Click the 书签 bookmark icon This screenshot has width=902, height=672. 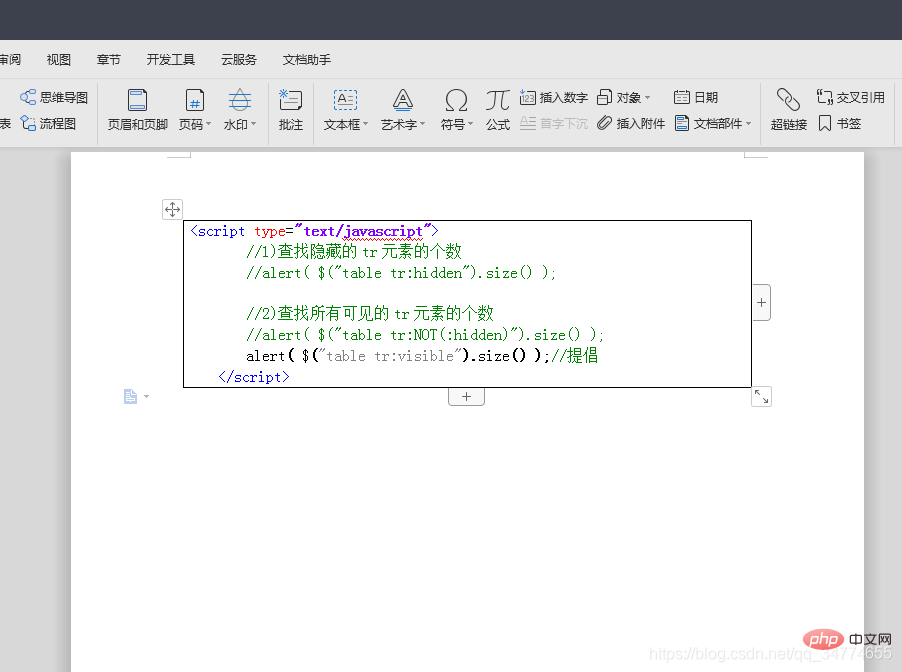click(x=825, y=124)
